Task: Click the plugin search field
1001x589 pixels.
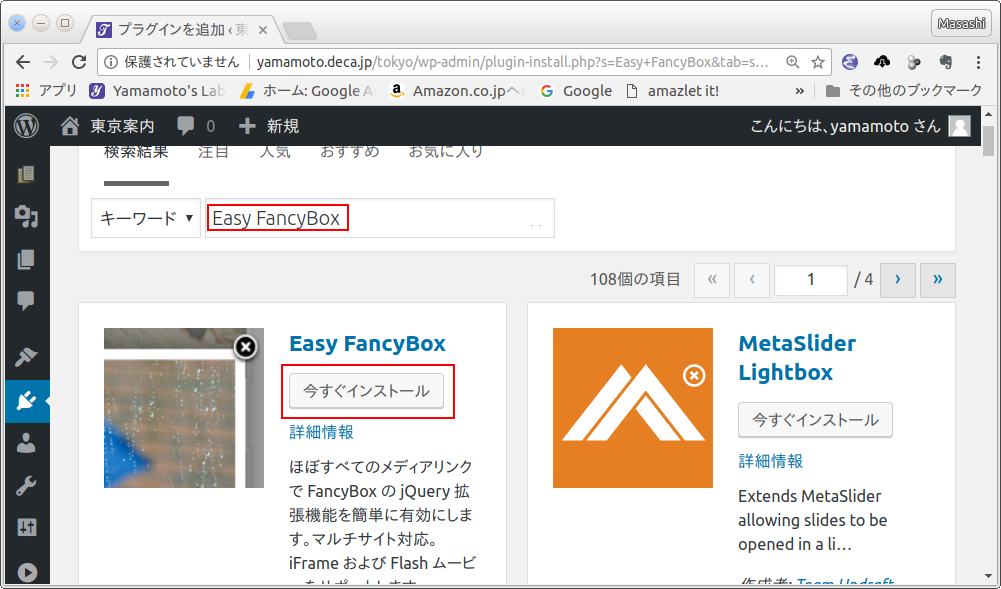Action: tap(380, 218)
